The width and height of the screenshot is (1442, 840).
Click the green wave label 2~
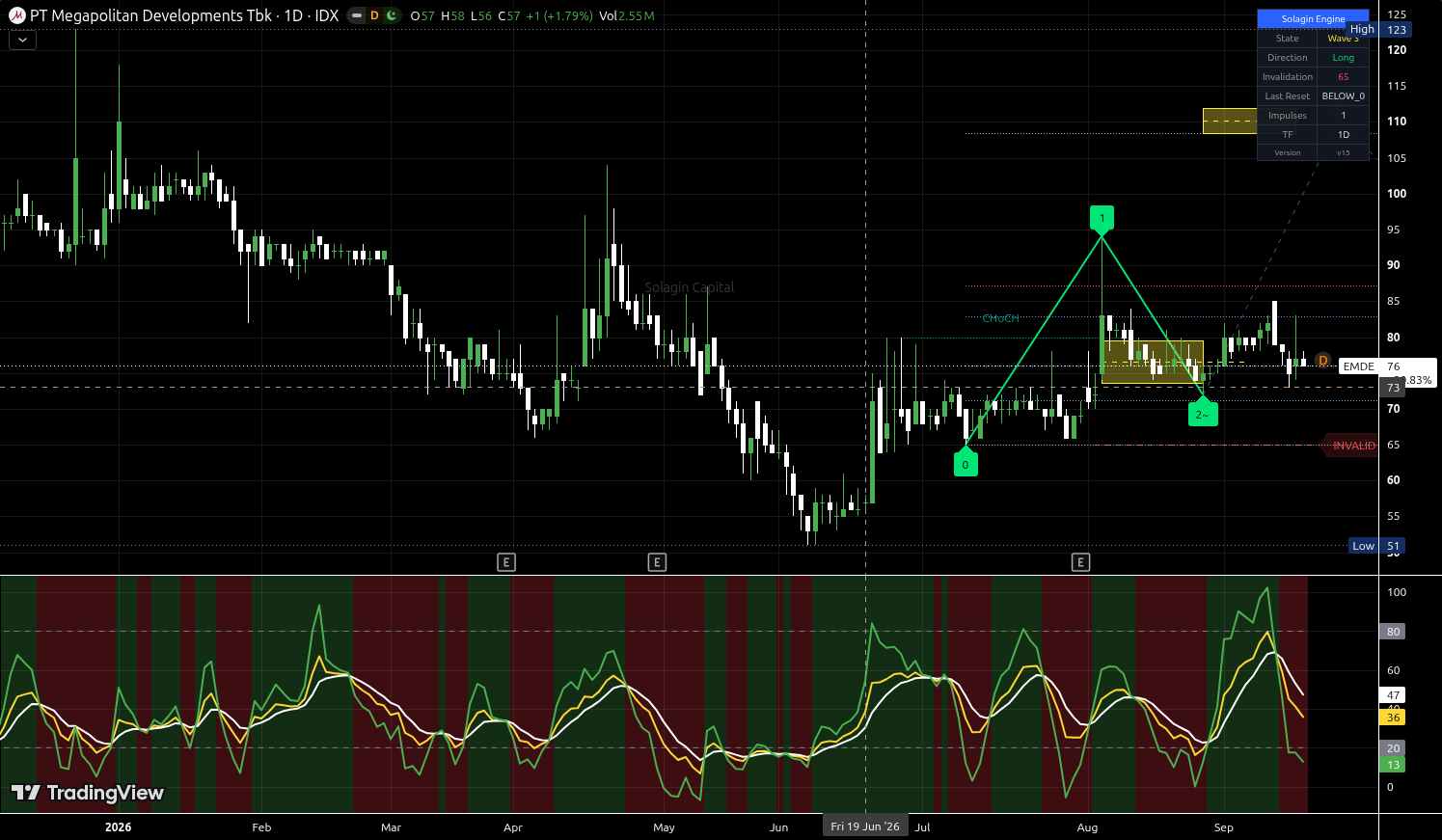coord(1202,414)
